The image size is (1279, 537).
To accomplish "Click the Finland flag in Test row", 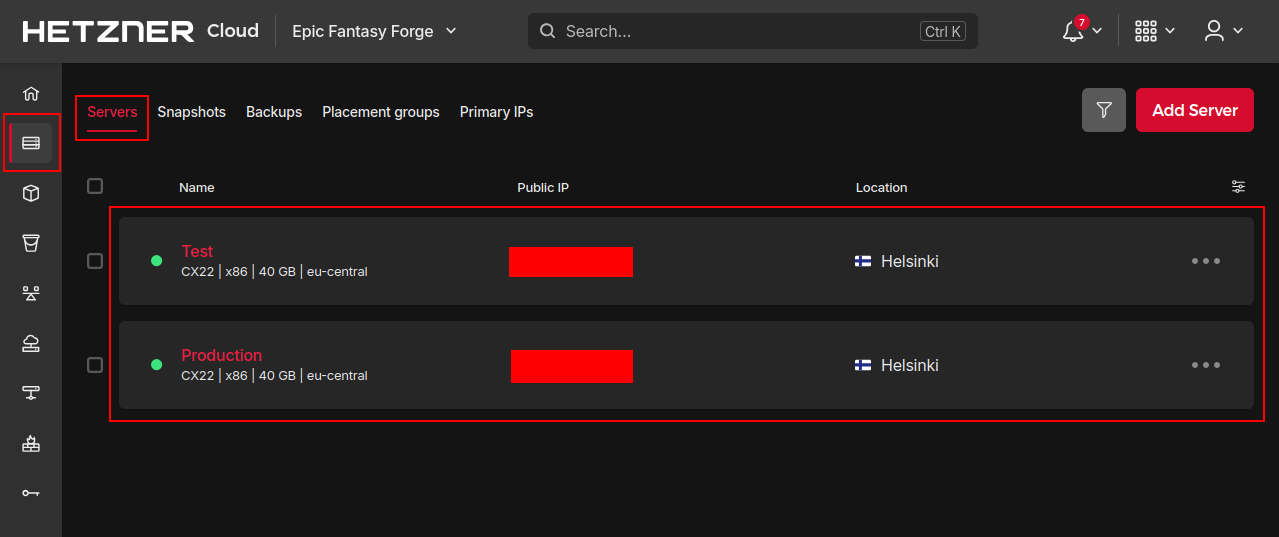I will click(863, 261).
